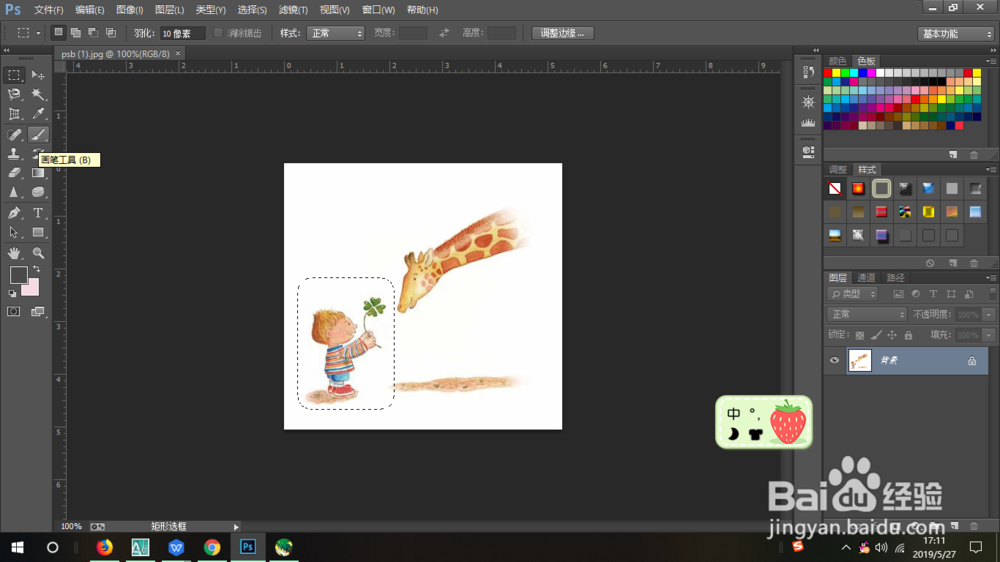Select the Gradient tool

coord(38,173)
